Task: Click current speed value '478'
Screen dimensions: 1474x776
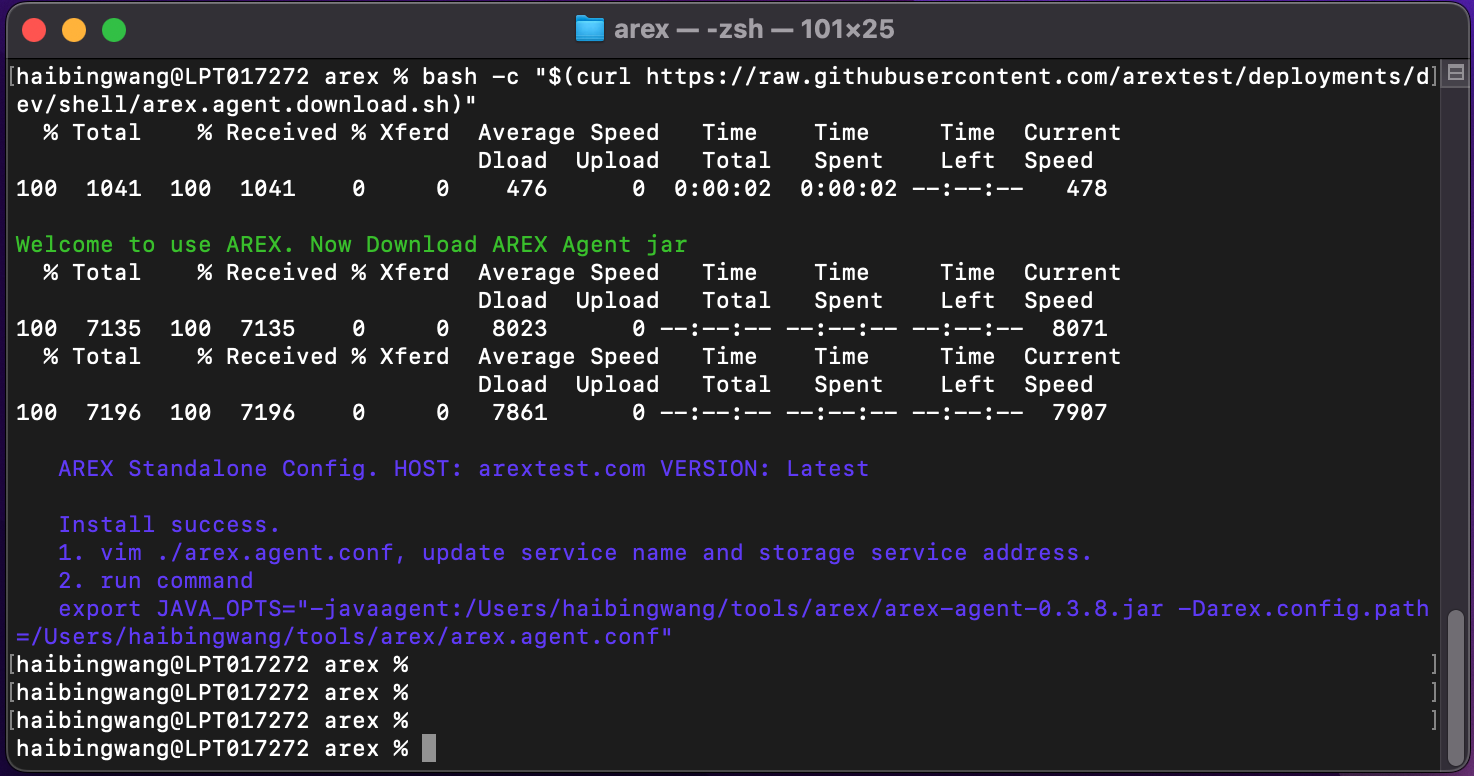Action: pyautogui.click(x=1087, y=188)
